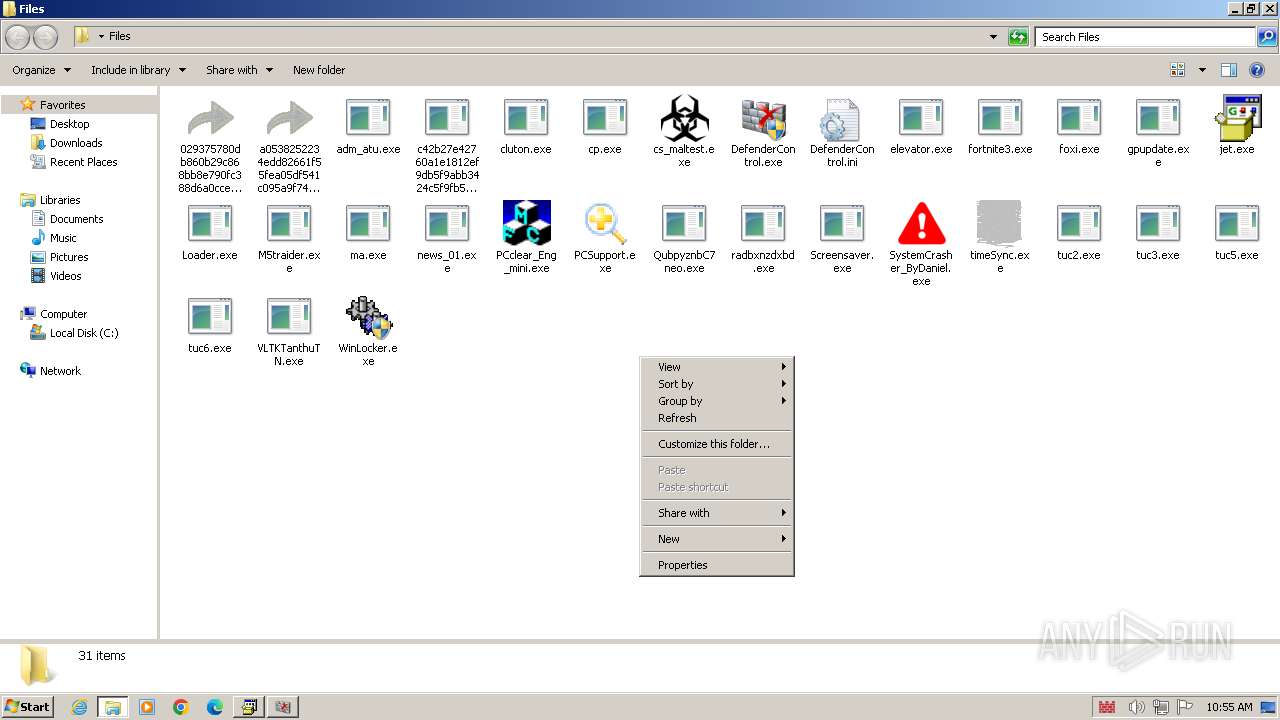Screen dimensions: 1280x720
Task: Open the Organize dropdown menu
Action: point(41,70)
